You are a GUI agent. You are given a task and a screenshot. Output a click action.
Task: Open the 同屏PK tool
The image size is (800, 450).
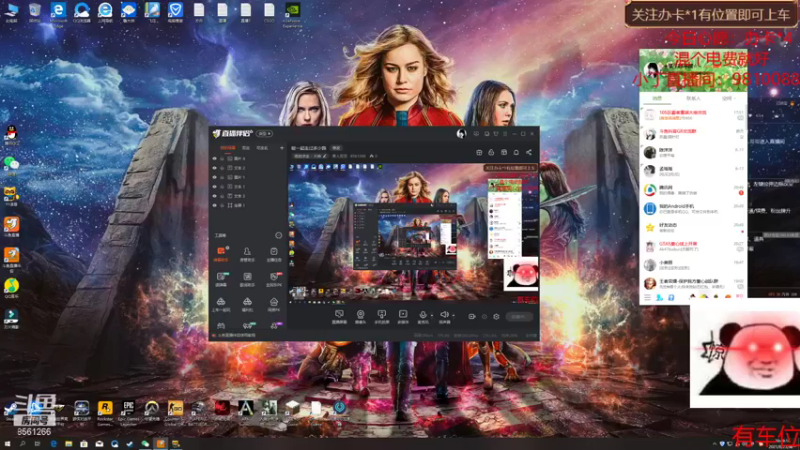point(274,304)
